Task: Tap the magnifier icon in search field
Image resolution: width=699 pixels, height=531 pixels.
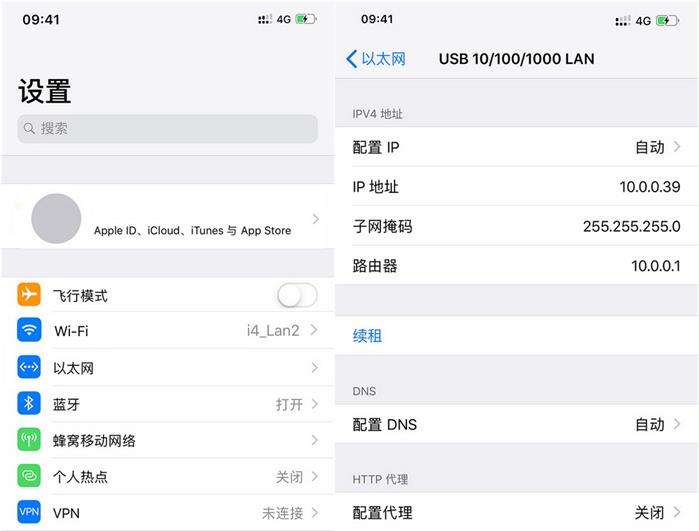Action: click(x=29, y=129)
